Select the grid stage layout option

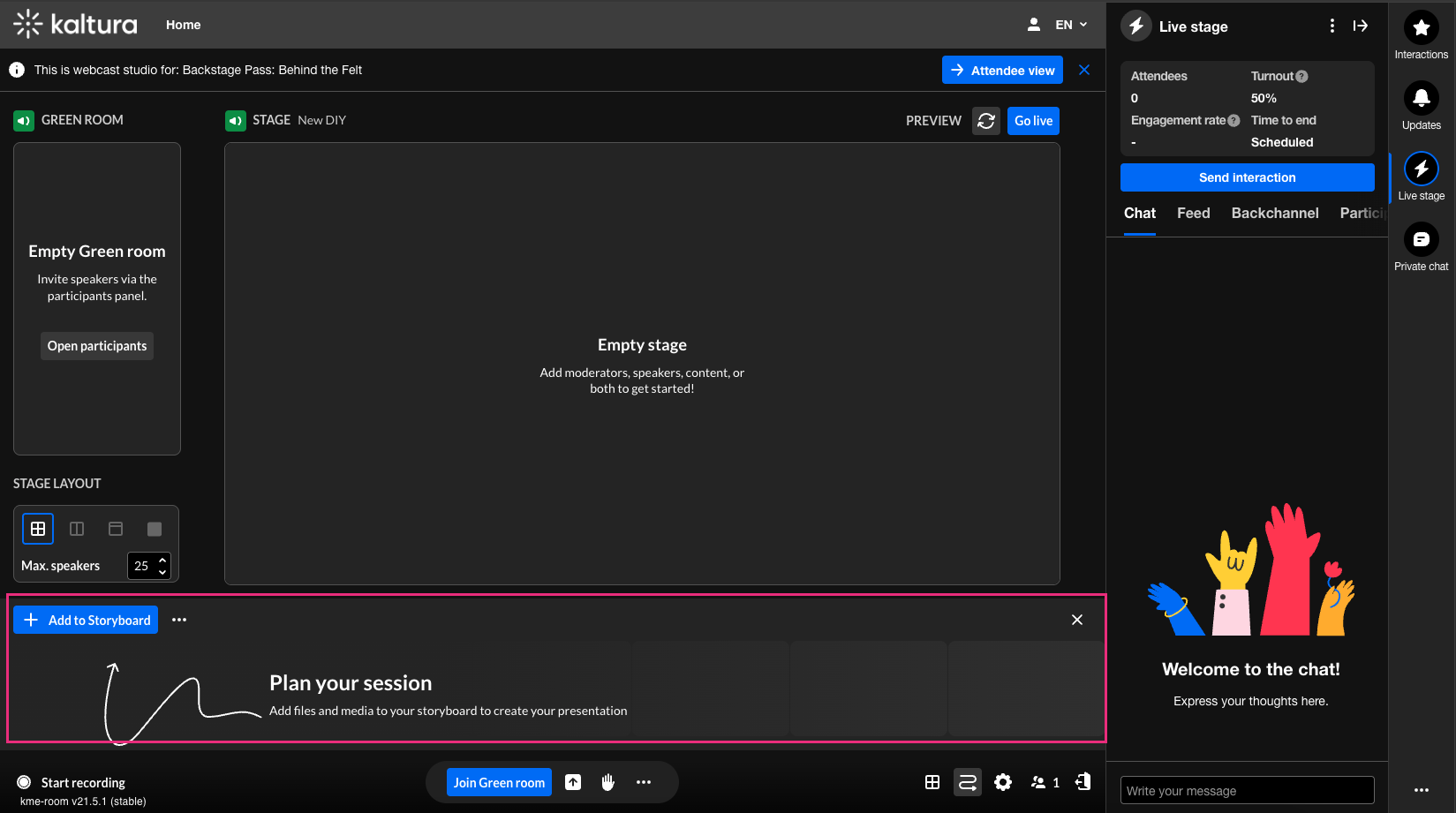(x=38, y=529)
